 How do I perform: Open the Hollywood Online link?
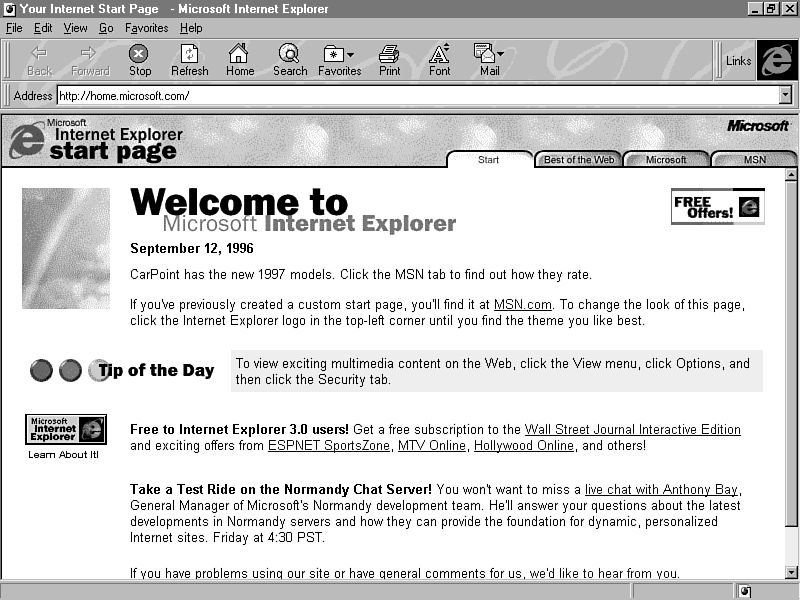(524, 445)
